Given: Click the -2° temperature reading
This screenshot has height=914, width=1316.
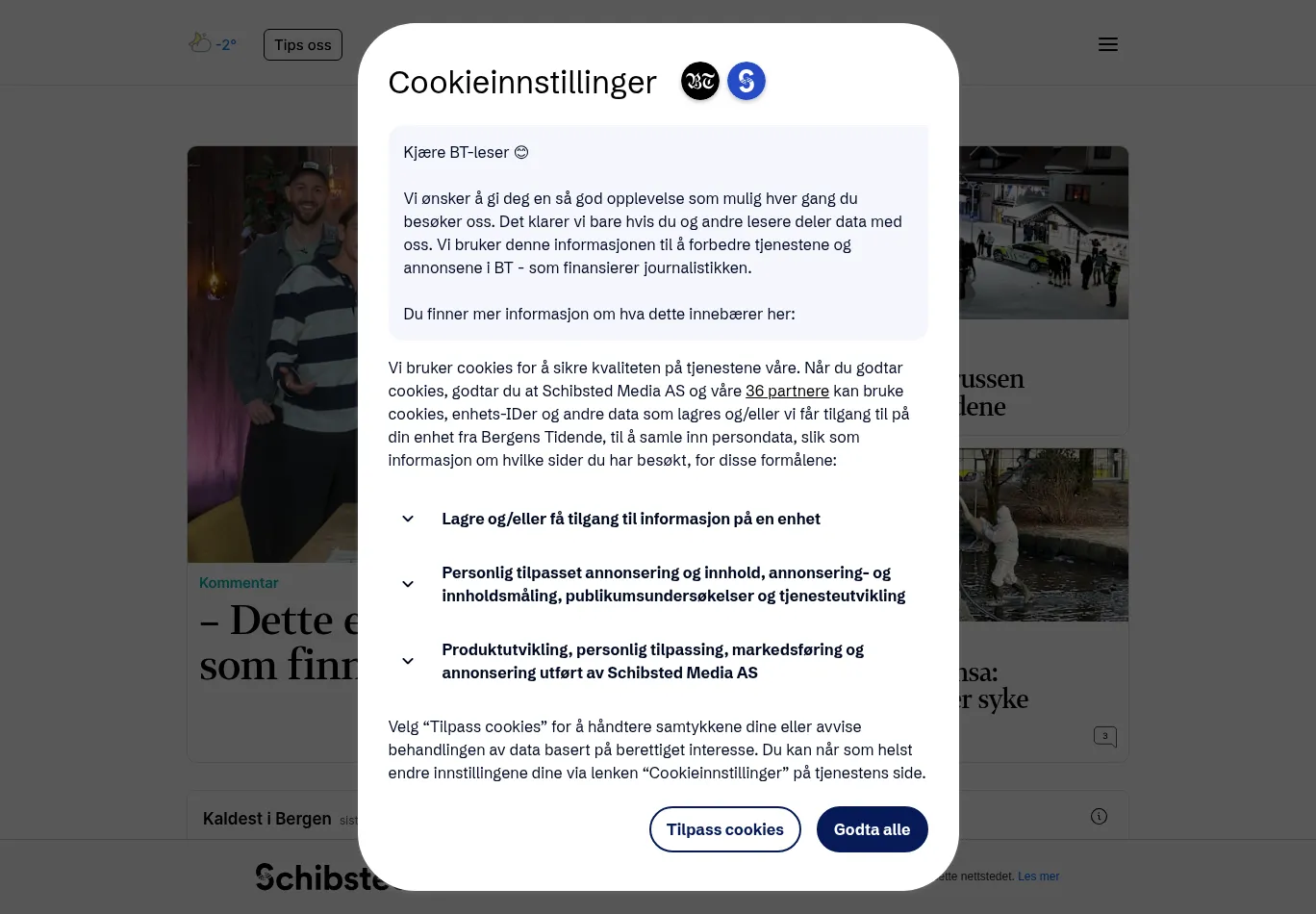Looking at the screenshot, I should click(x=226, y=44).
